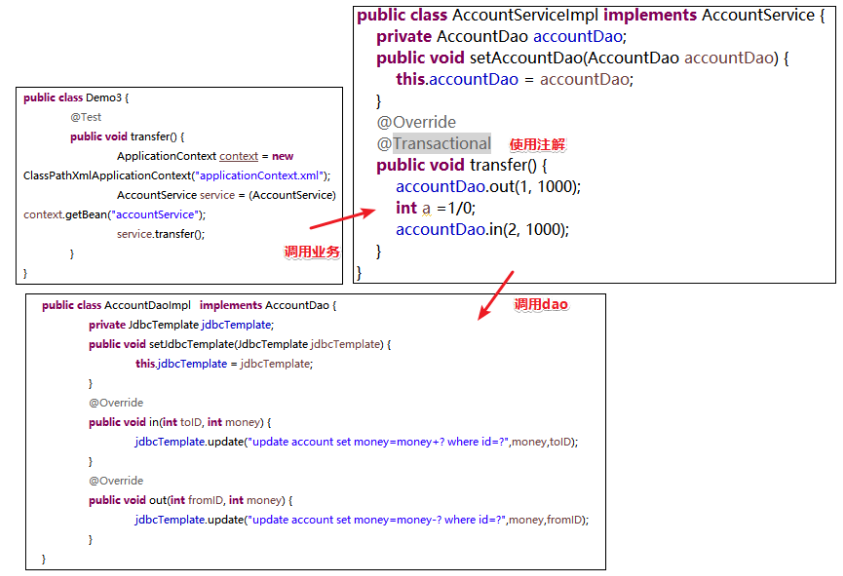Click the "applicationContext.xml" string literal
Image resolution: width=843 pixels, height=576 pixels.
pyautogui.click(x=260, y=176)
